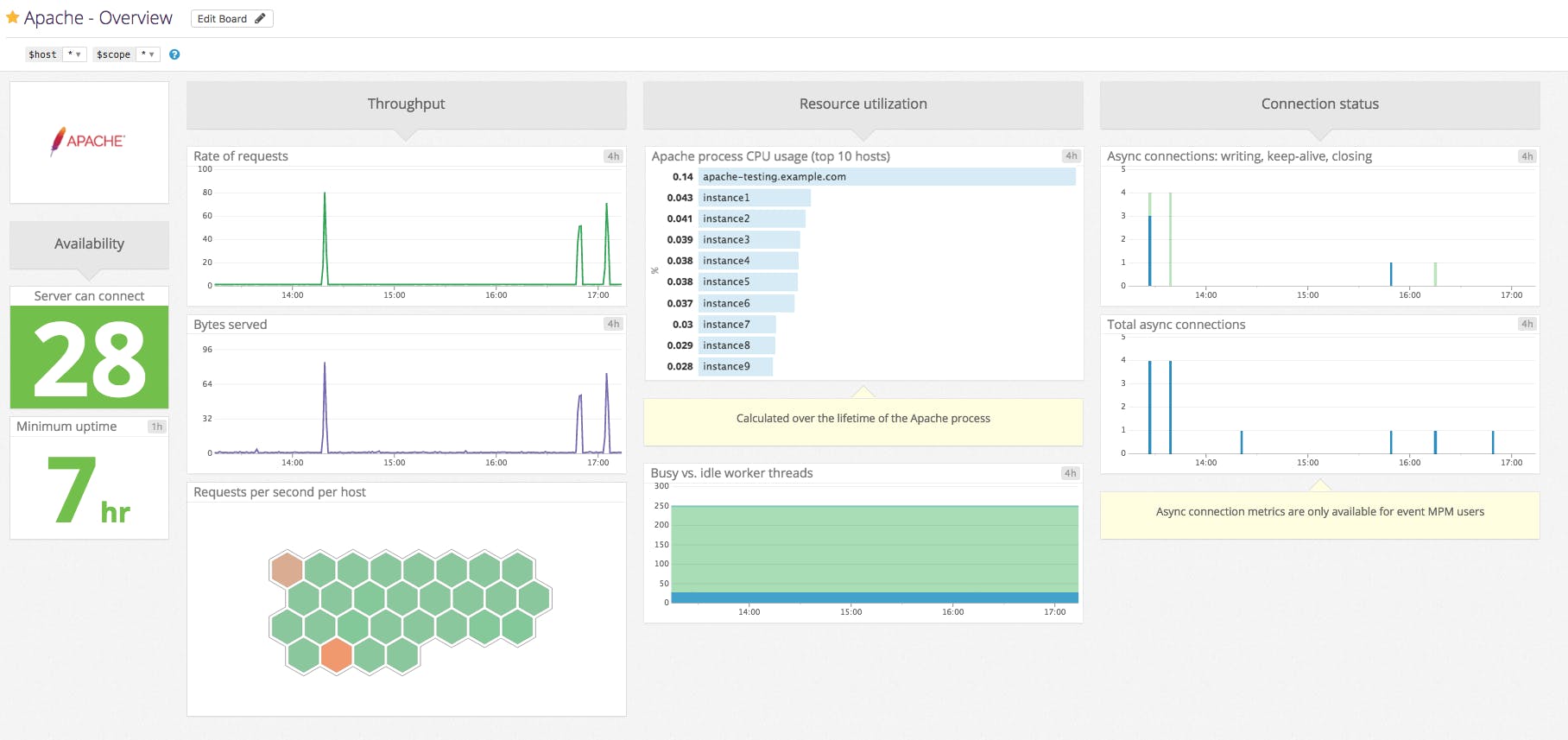Click apache-testing.example.com host bar
The width and height of the screenshot is (1568, 740).
pyautogui.click(x=887, y=177)
